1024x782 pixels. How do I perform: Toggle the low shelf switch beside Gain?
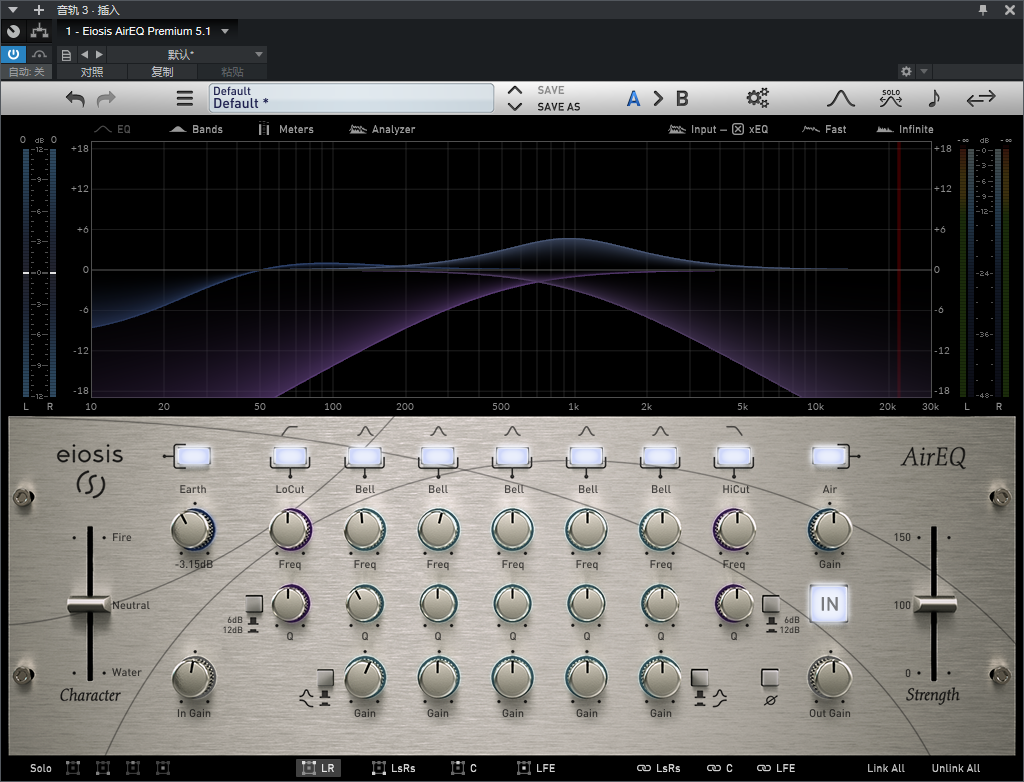pos(325,679)
